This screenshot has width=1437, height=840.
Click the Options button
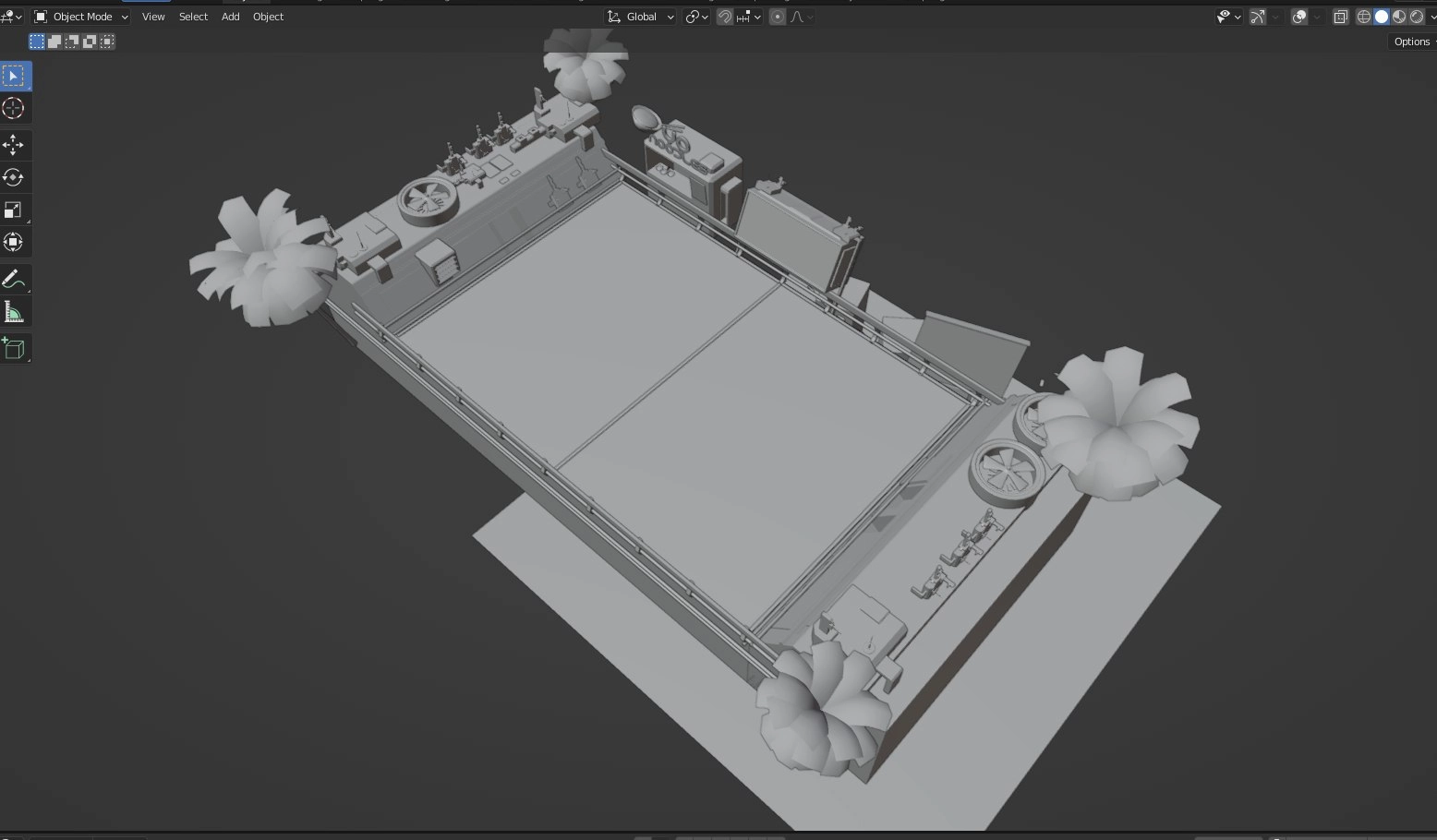(x=1411, y=42)
